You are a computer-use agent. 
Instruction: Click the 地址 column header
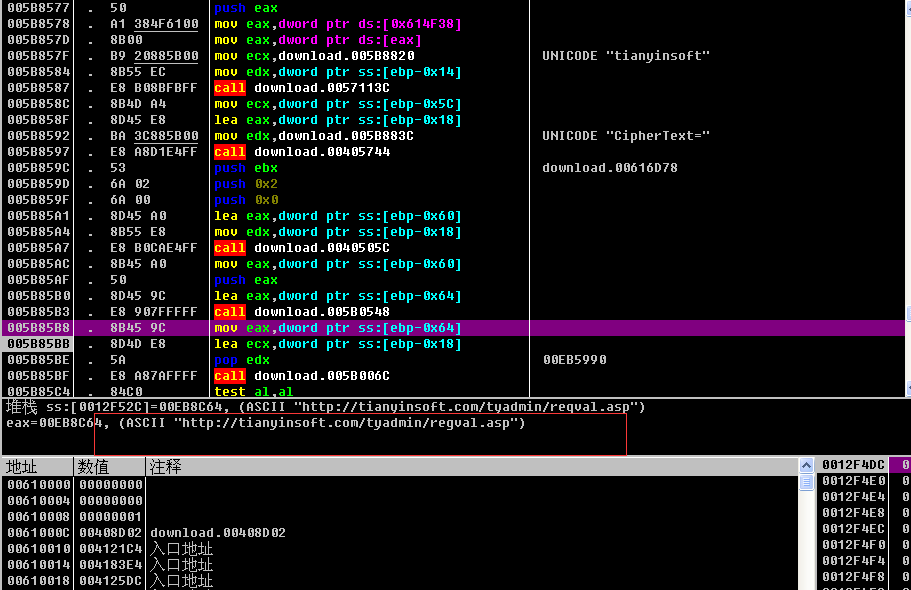coord(38,467)
